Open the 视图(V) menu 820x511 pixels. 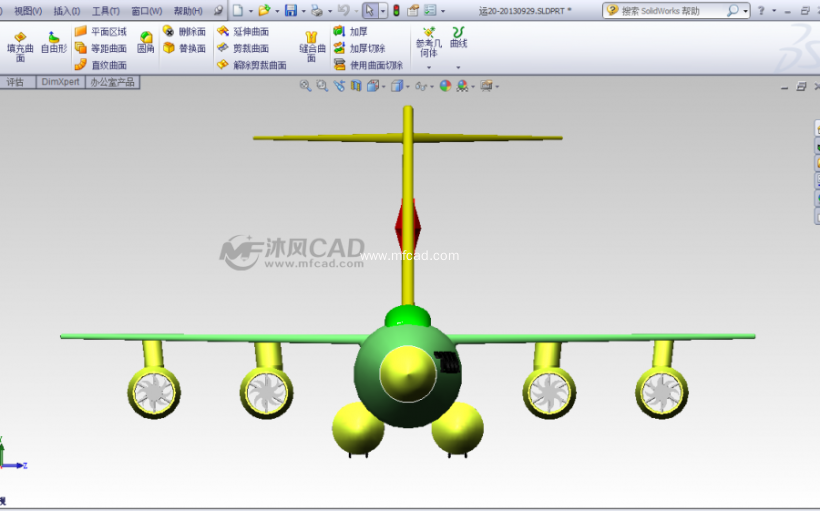click(28, 10)
